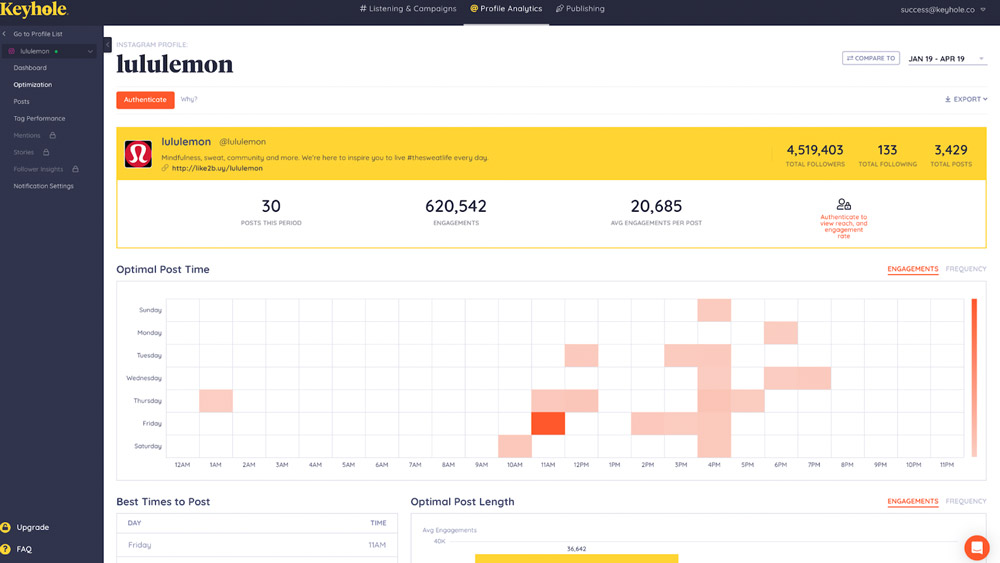Click the TIME column header
The image size is (1000, 563).
378,523
